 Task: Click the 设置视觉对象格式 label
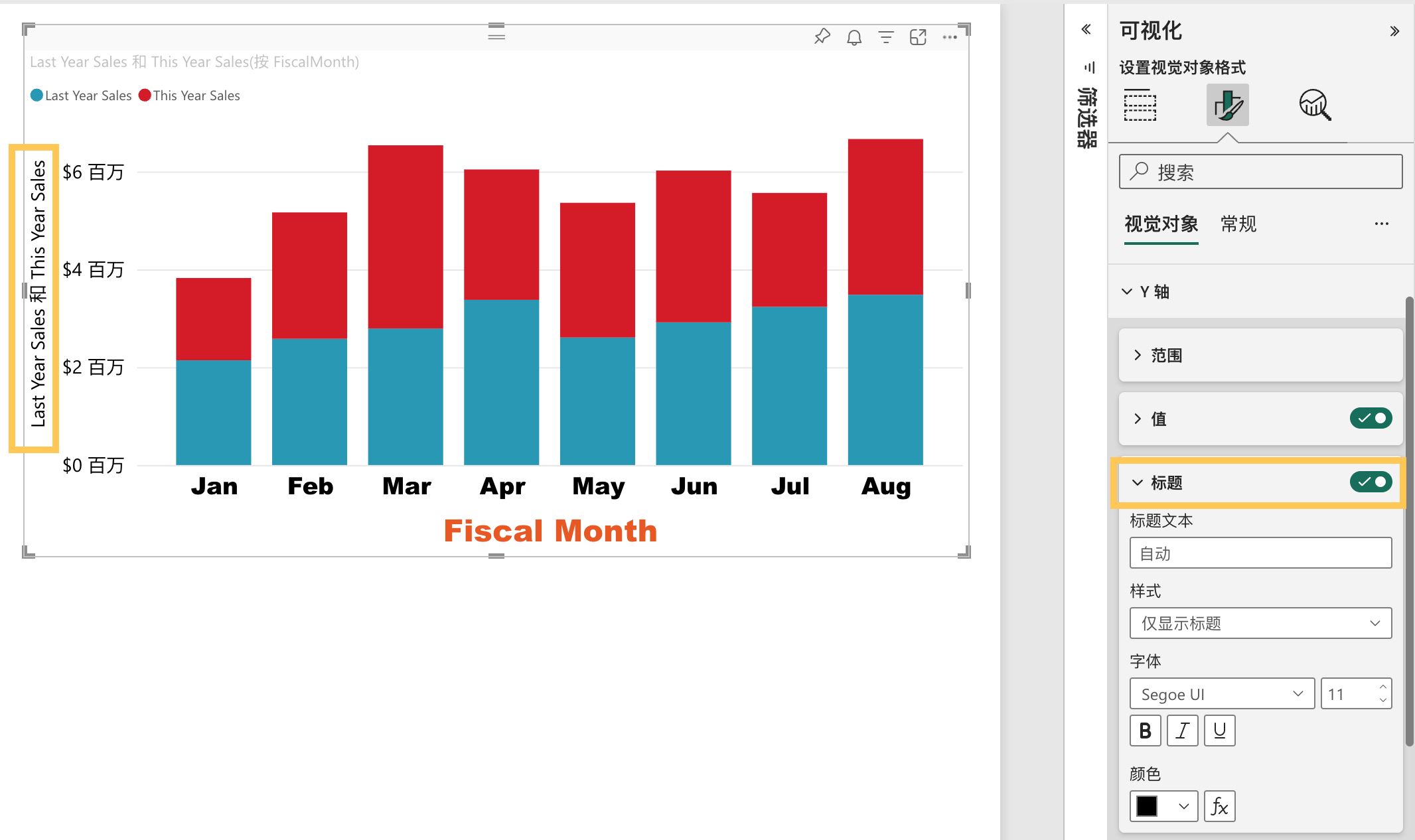click(x=1182, y=67)
